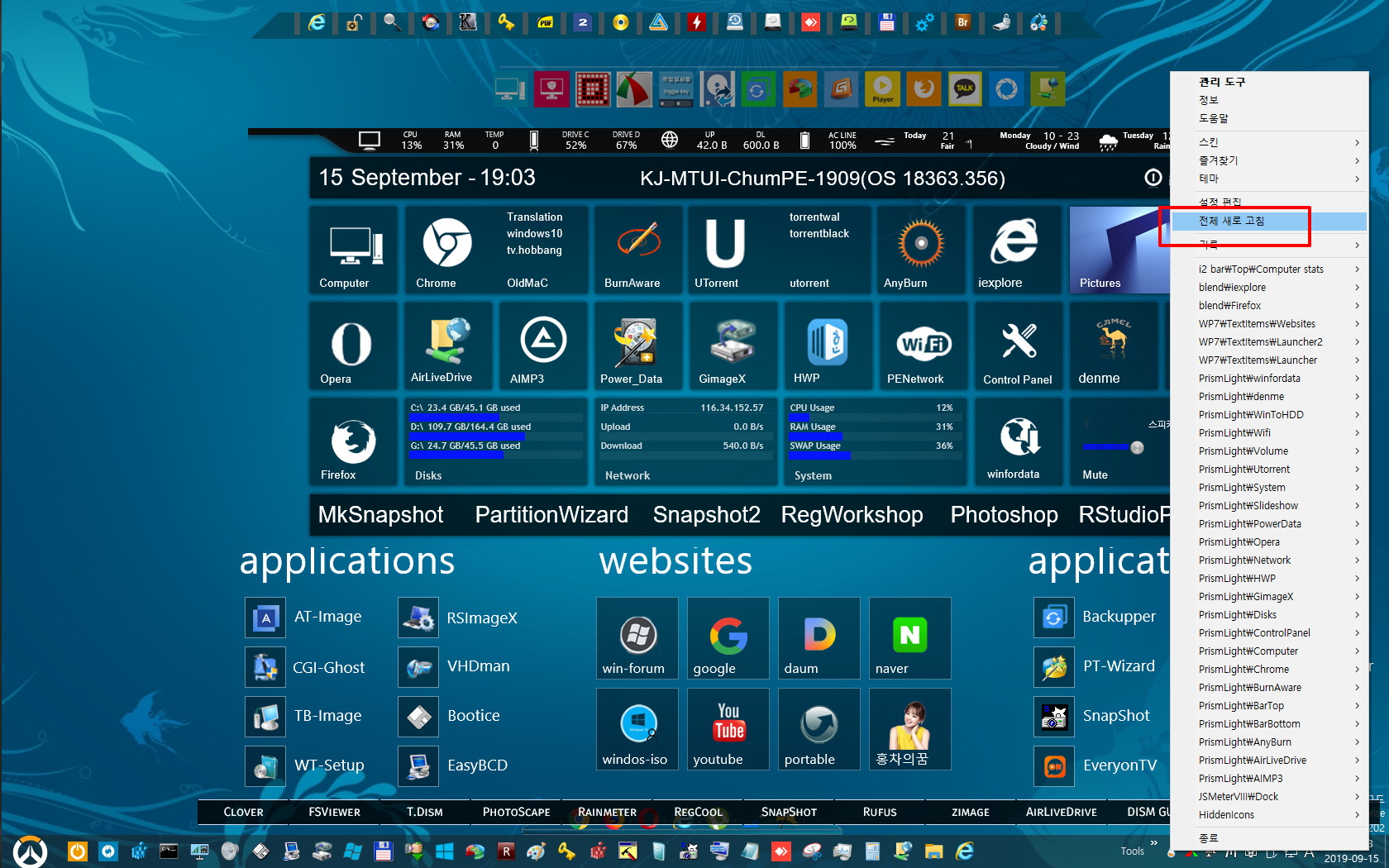Viewport: 1389px width, 868px height.
Task: Open the windos-iso website tile
Action: [x=637, y=729]
